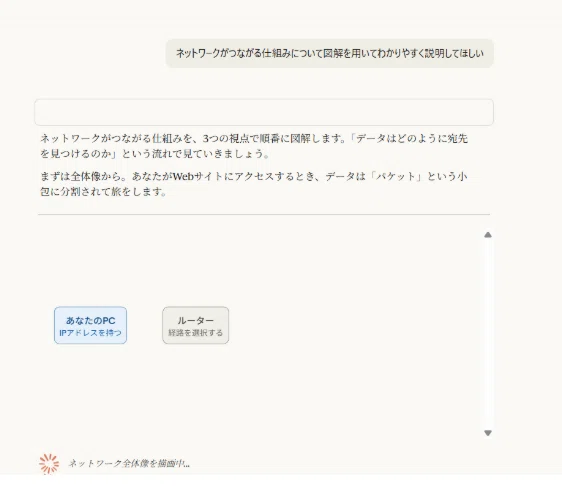Click the user message bubble about ネットワーク
Image resolution: width=562 pixels, height=487 pixels.
pyautogui.click(x=329, y=53)
